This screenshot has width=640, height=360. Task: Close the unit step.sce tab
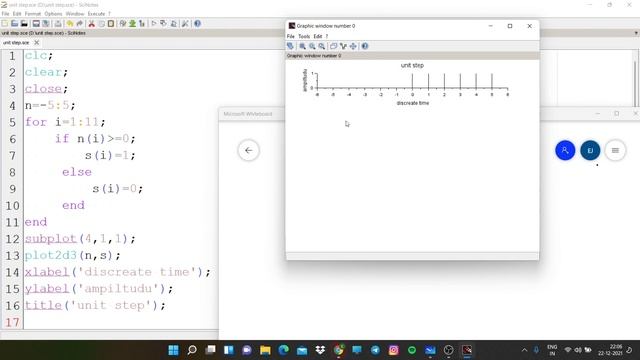point(37,42)
